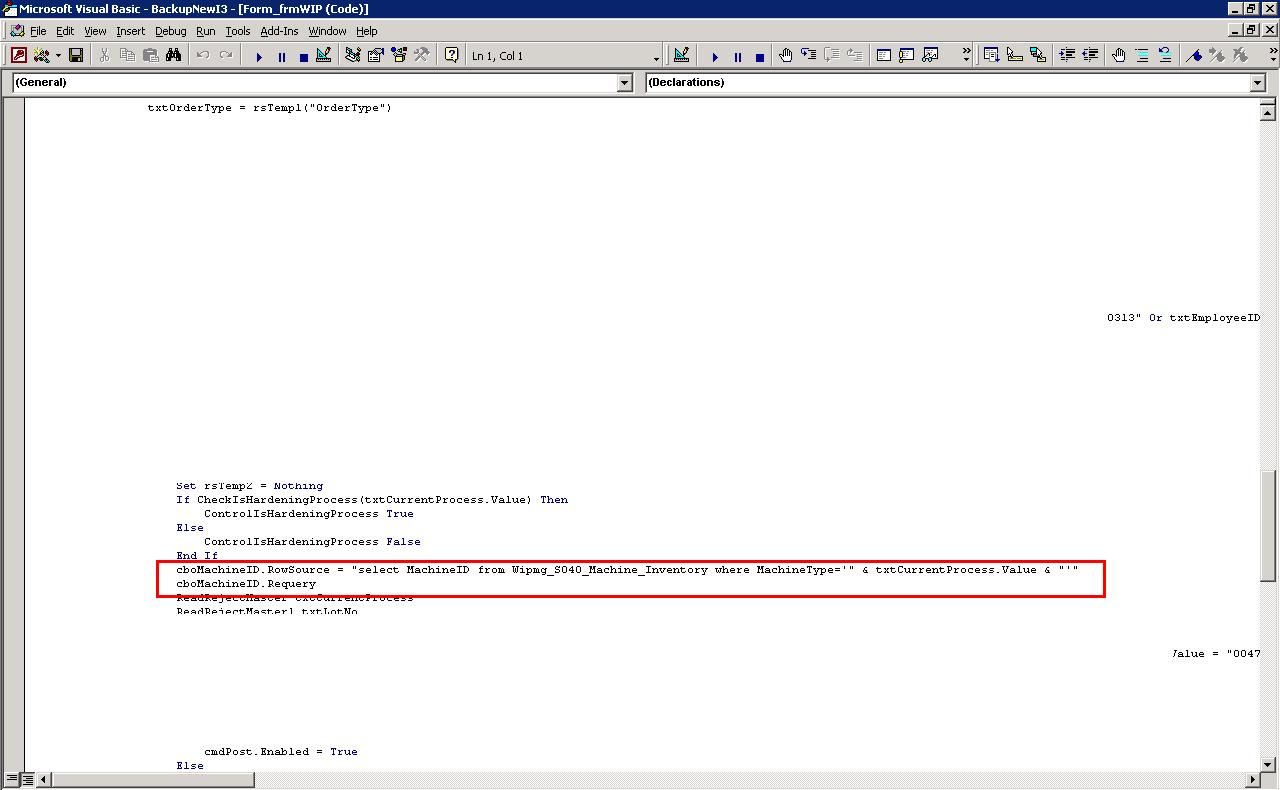Click the Uncomment Block icon
The height and width of the screenshot is (790, 1280).
coord(1165,56)
